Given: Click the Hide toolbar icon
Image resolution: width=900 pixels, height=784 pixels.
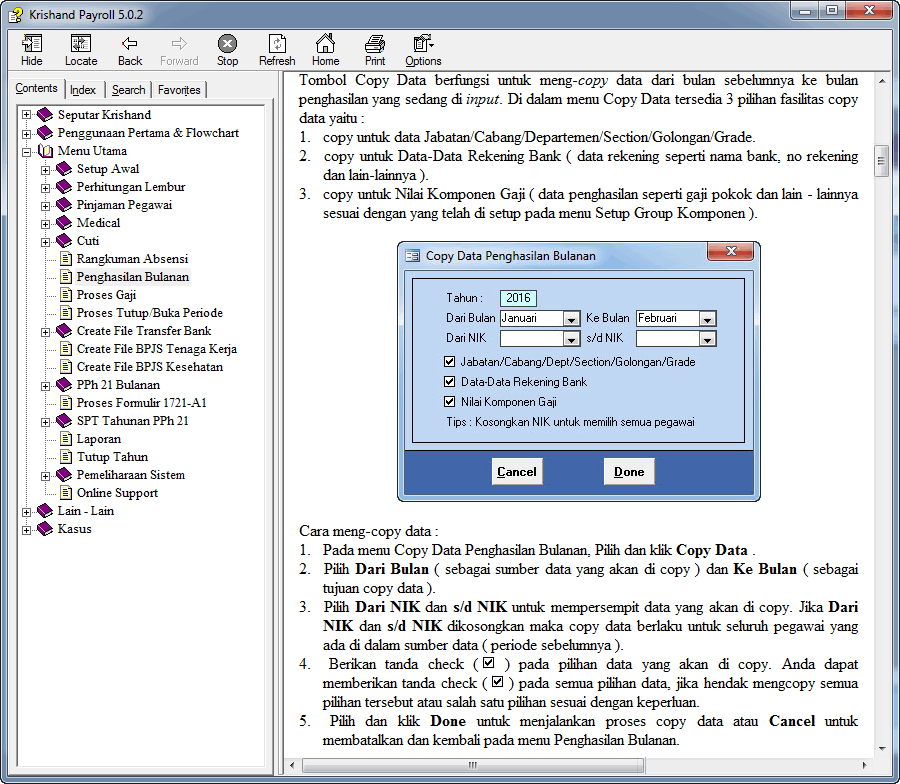Looking at the screenshot, I should tap(32, 49).
